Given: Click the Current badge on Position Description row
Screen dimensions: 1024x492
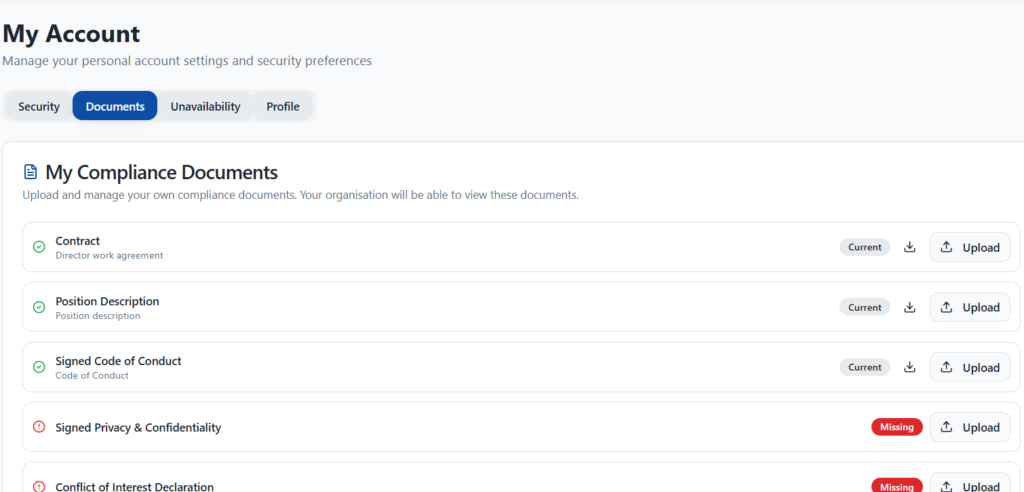Looking at the screenshot, I should [865, 307].
